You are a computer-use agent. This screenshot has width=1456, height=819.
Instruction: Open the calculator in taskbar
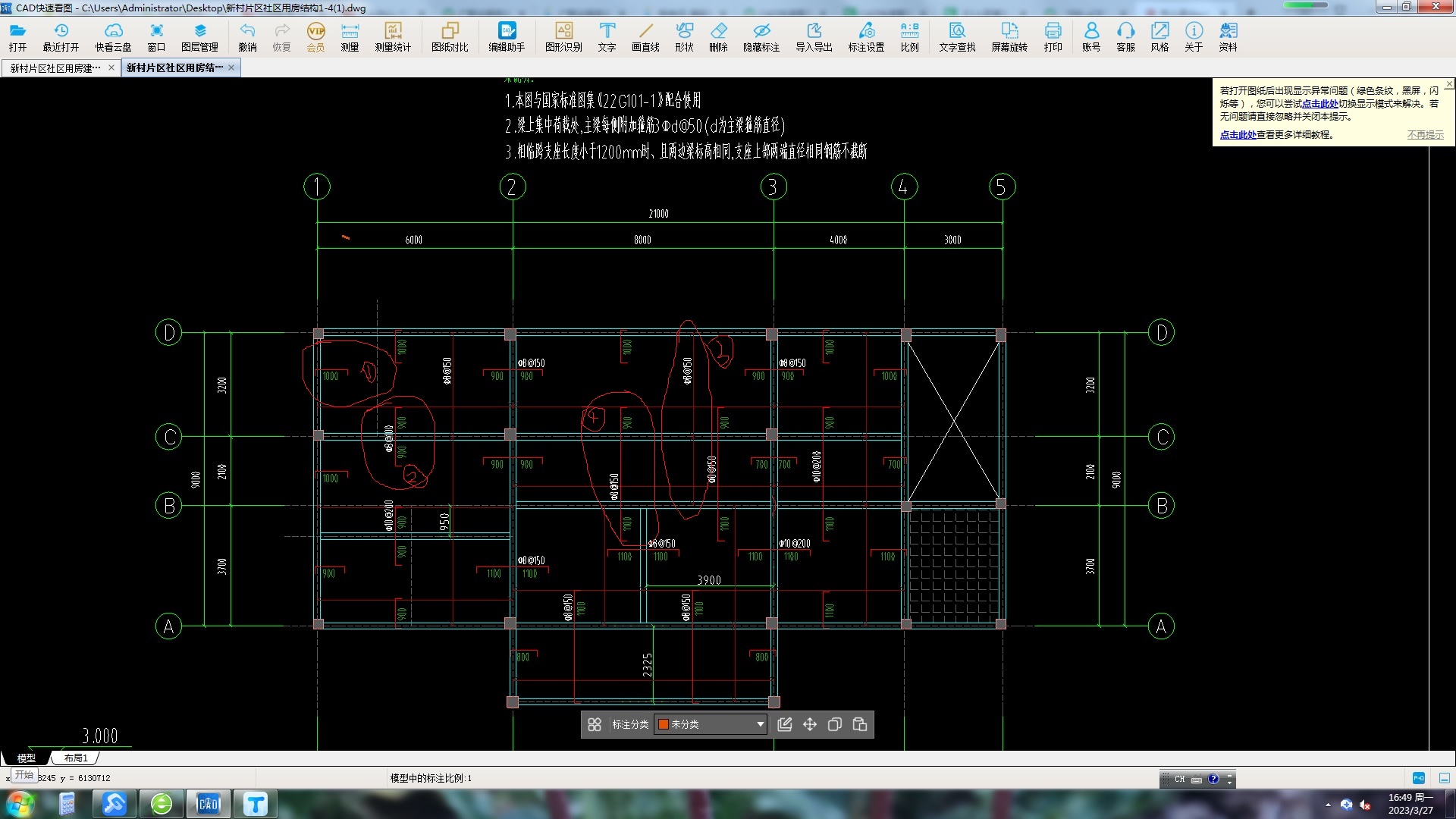coord(67,804)
